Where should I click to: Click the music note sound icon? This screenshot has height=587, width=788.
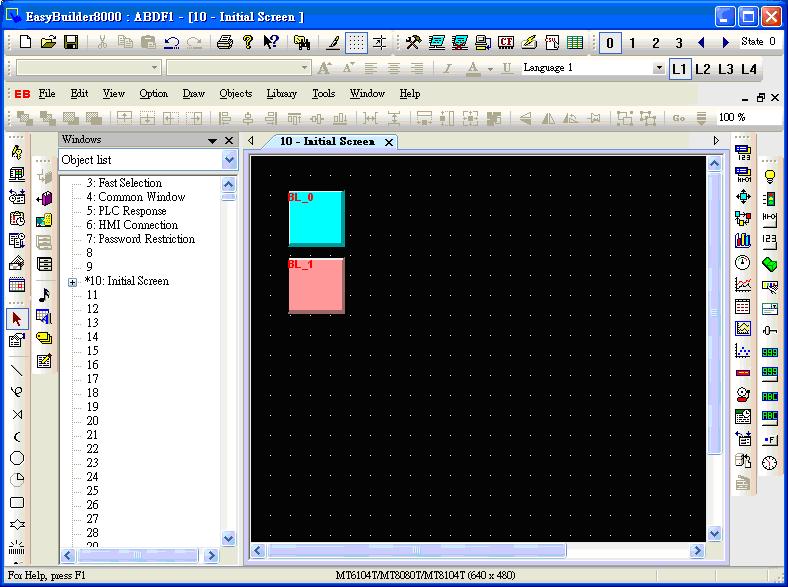(44, 295)
